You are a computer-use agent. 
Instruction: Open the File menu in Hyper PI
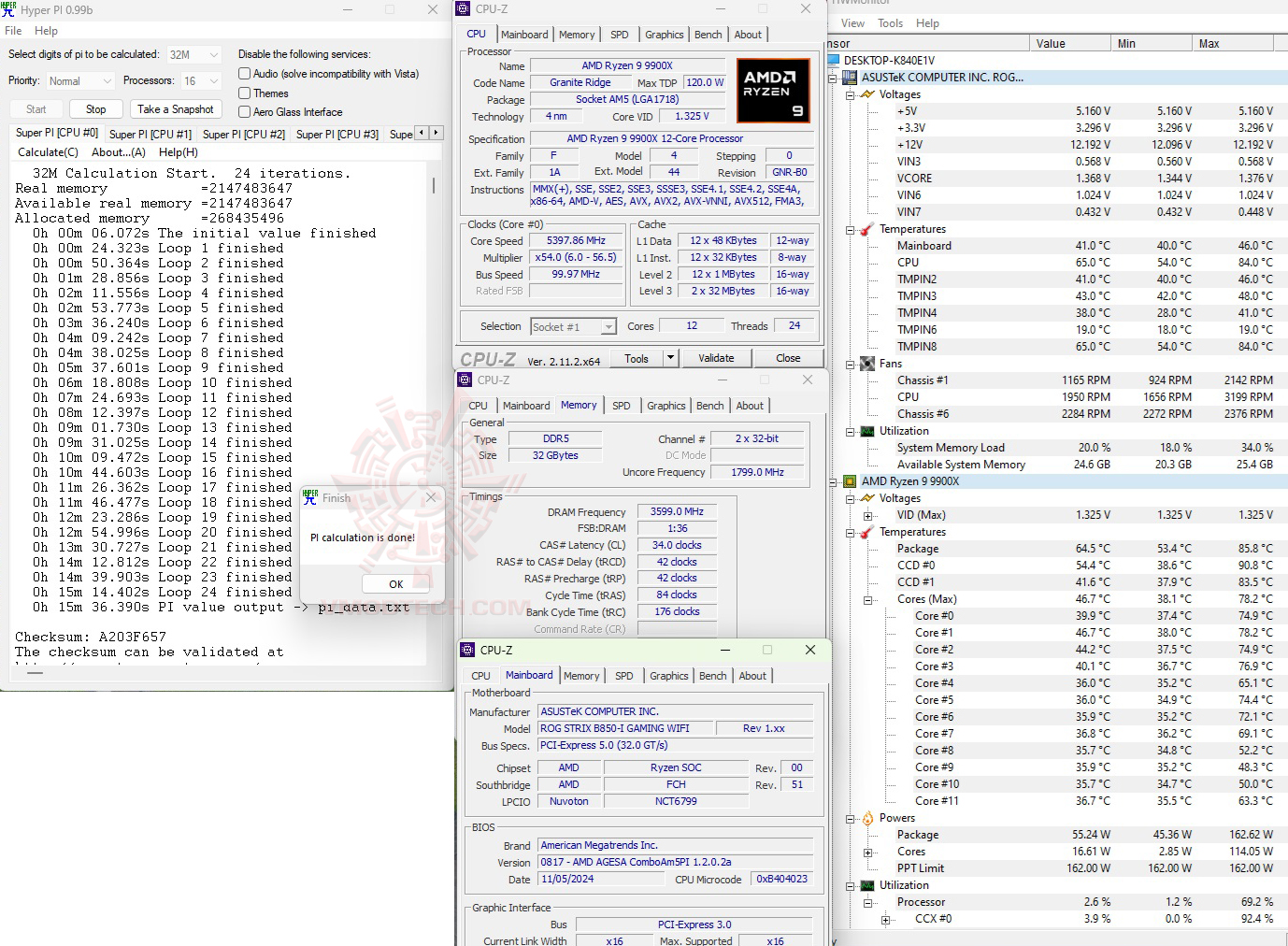(x=13, y=31)
